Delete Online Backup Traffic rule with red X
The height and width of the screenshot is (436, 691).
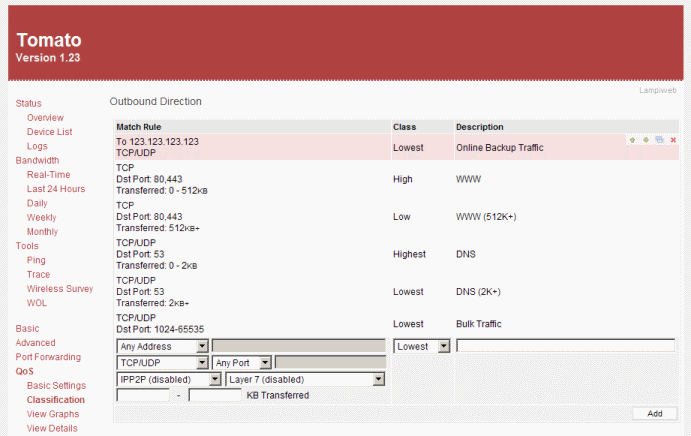point(673,140)
